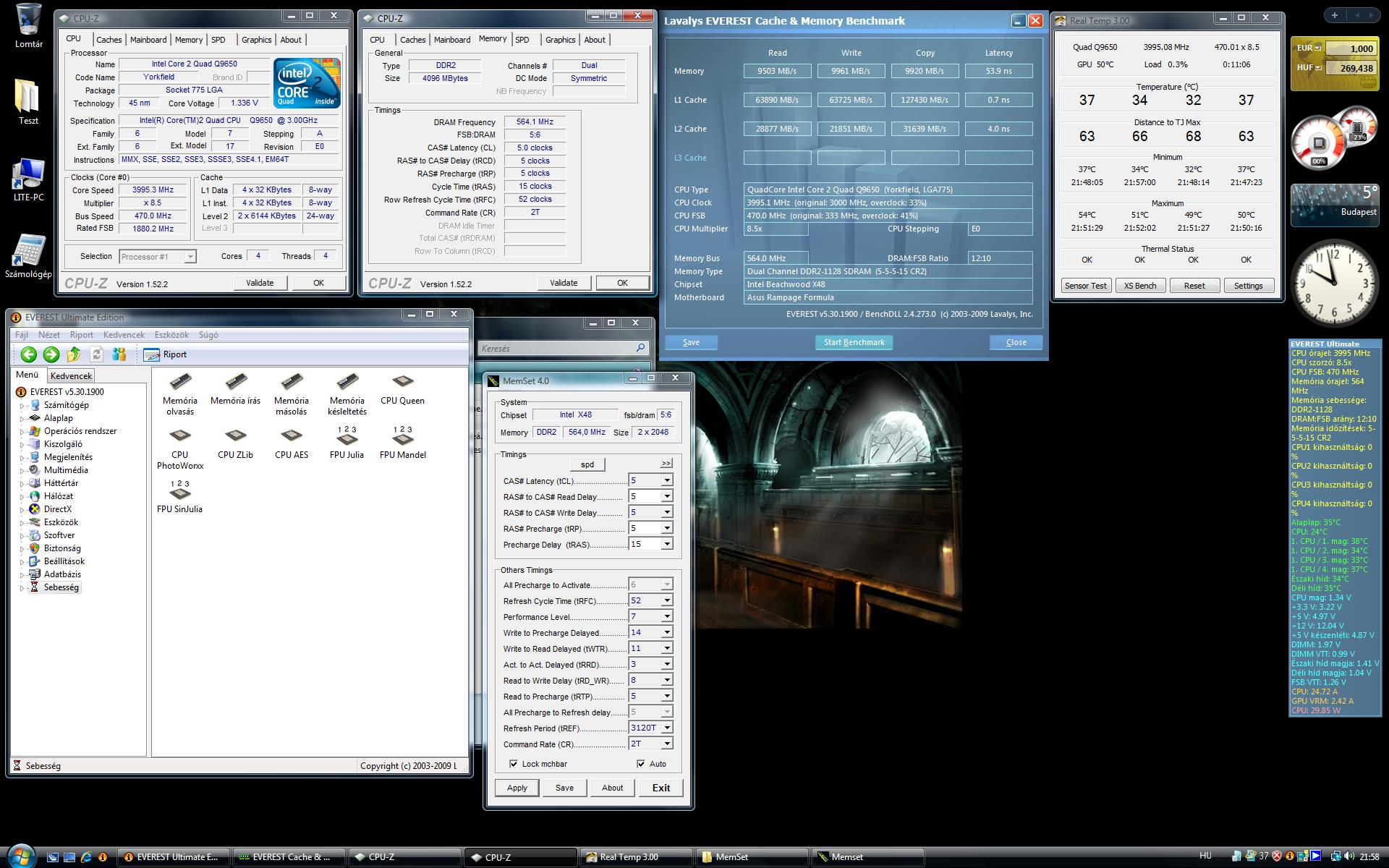
Task: Click the green Back arrow in EVEREST toolbar
Action: pyautogui.click(x=29, y=354)
